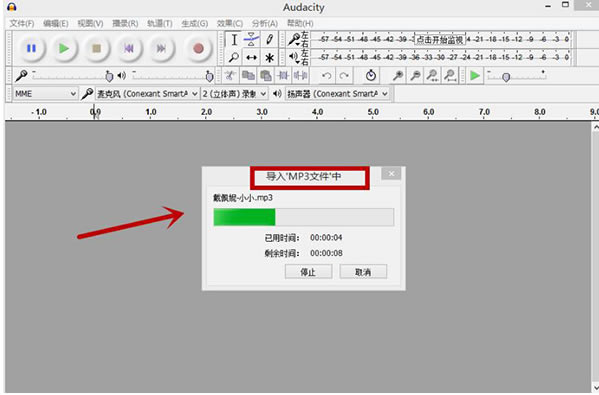Open the speaker output device dropdown
This screenshot has height=395, width=599.
pyautogui.click(x=337, y=94)
